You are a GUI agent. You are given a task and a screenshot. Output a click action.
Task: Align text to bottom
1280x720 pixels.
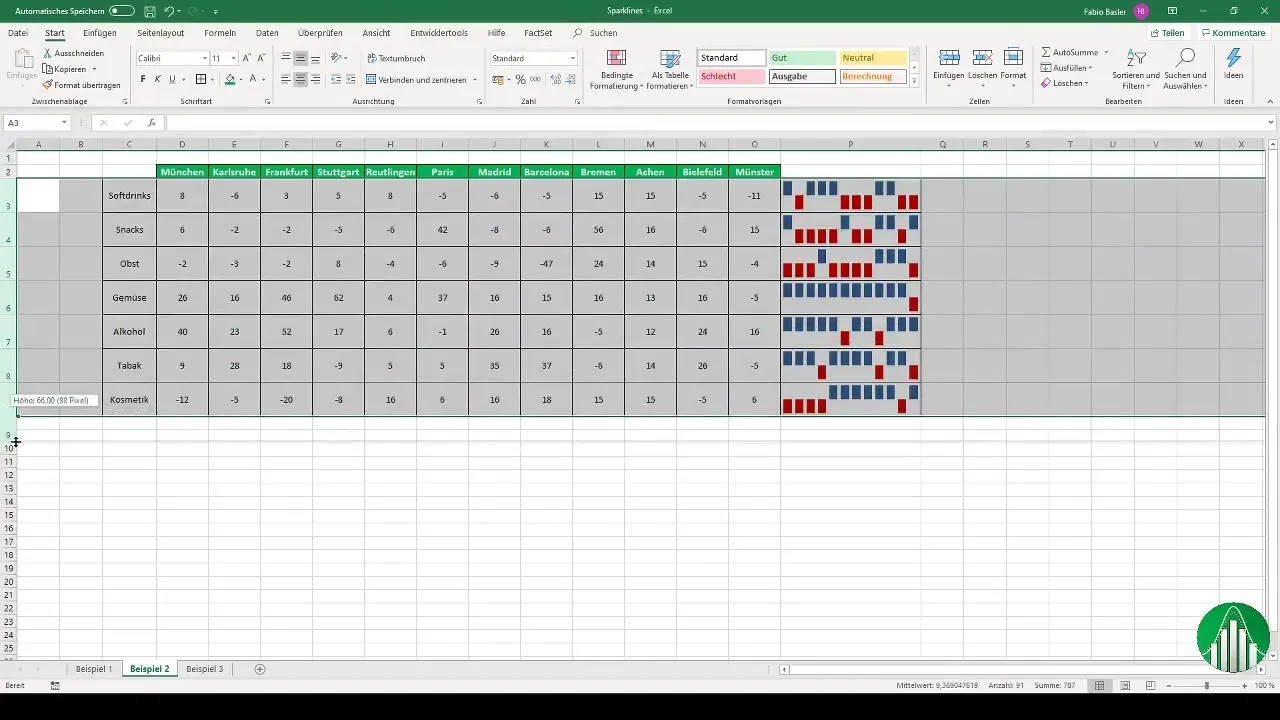[315, 58]
